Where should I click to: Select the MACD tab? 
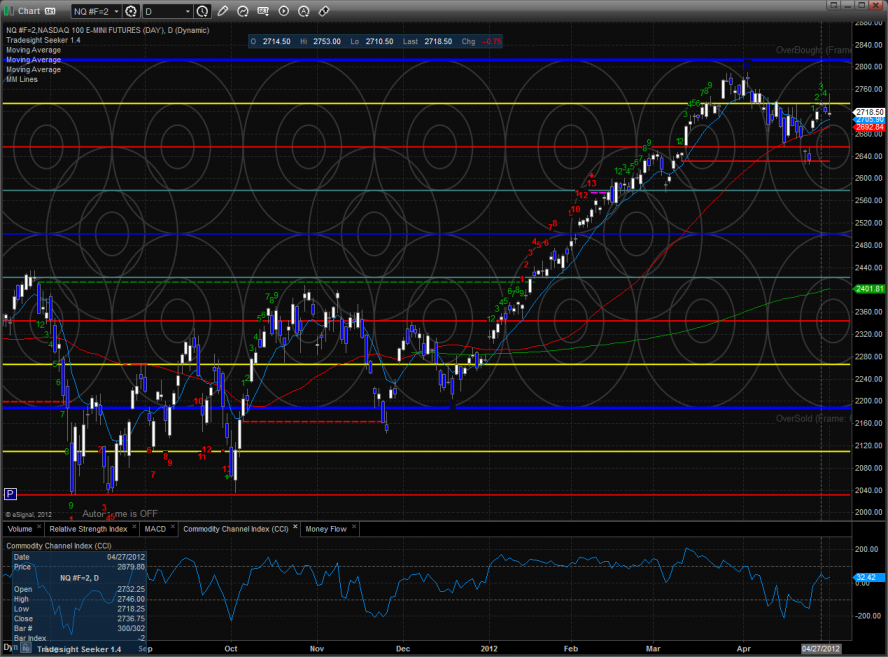155,528
